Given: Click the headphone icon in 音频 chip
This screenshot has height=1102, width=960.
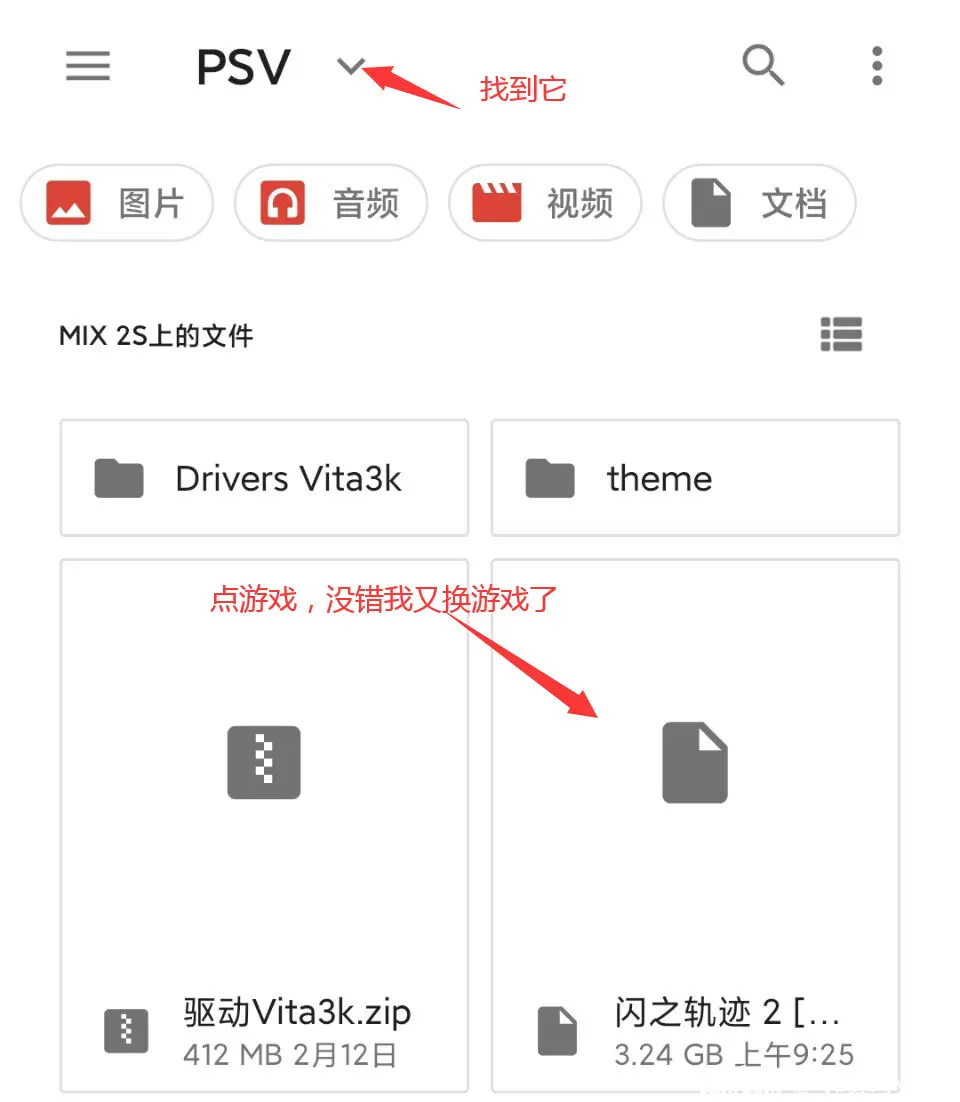Looking at the screenshot, I should (x=283, y=203).
